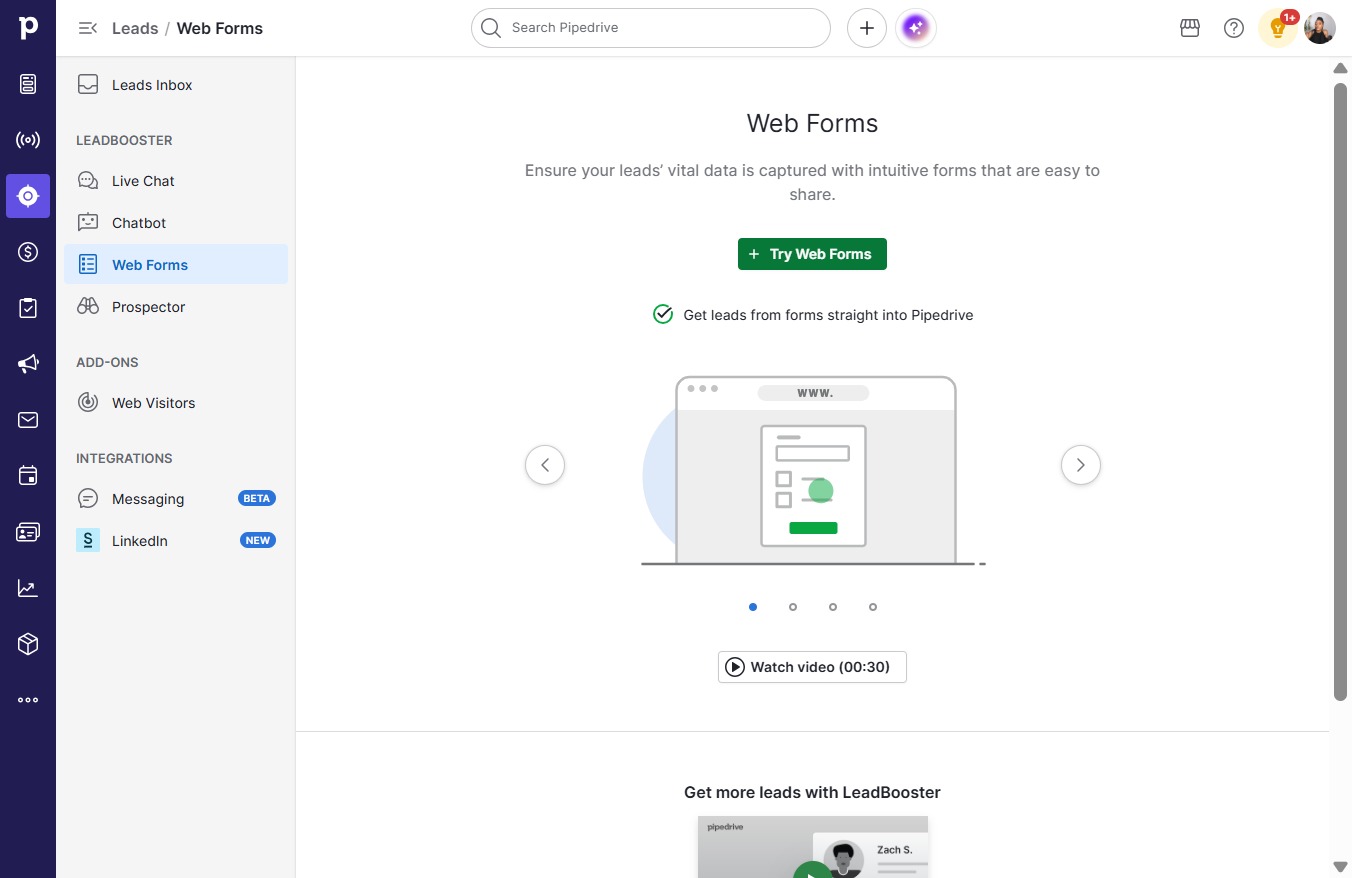Select Web Forms menu item
The image size is (1352, 878).
(176, 265)
